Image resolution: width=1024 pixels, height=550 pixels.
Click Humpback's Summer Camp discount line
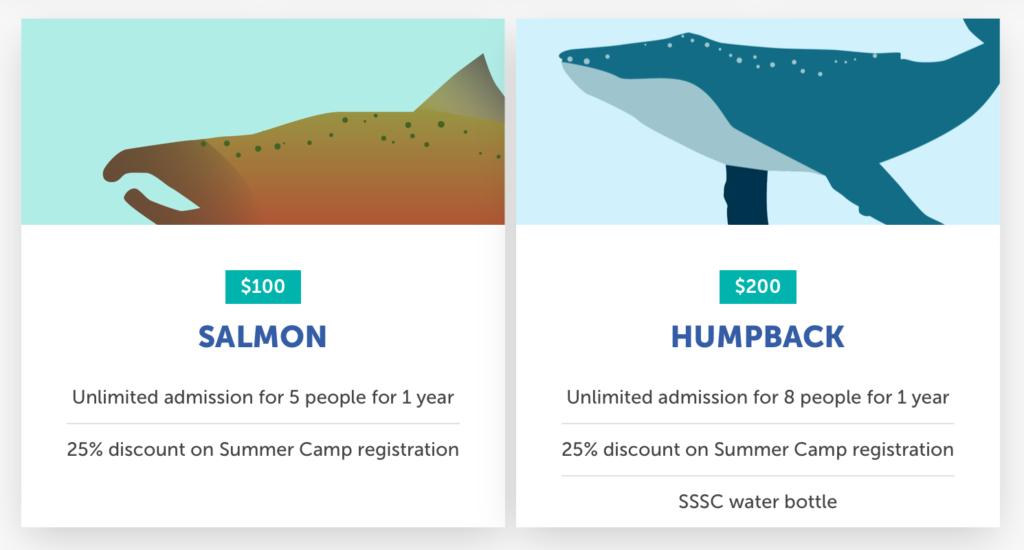758,449
